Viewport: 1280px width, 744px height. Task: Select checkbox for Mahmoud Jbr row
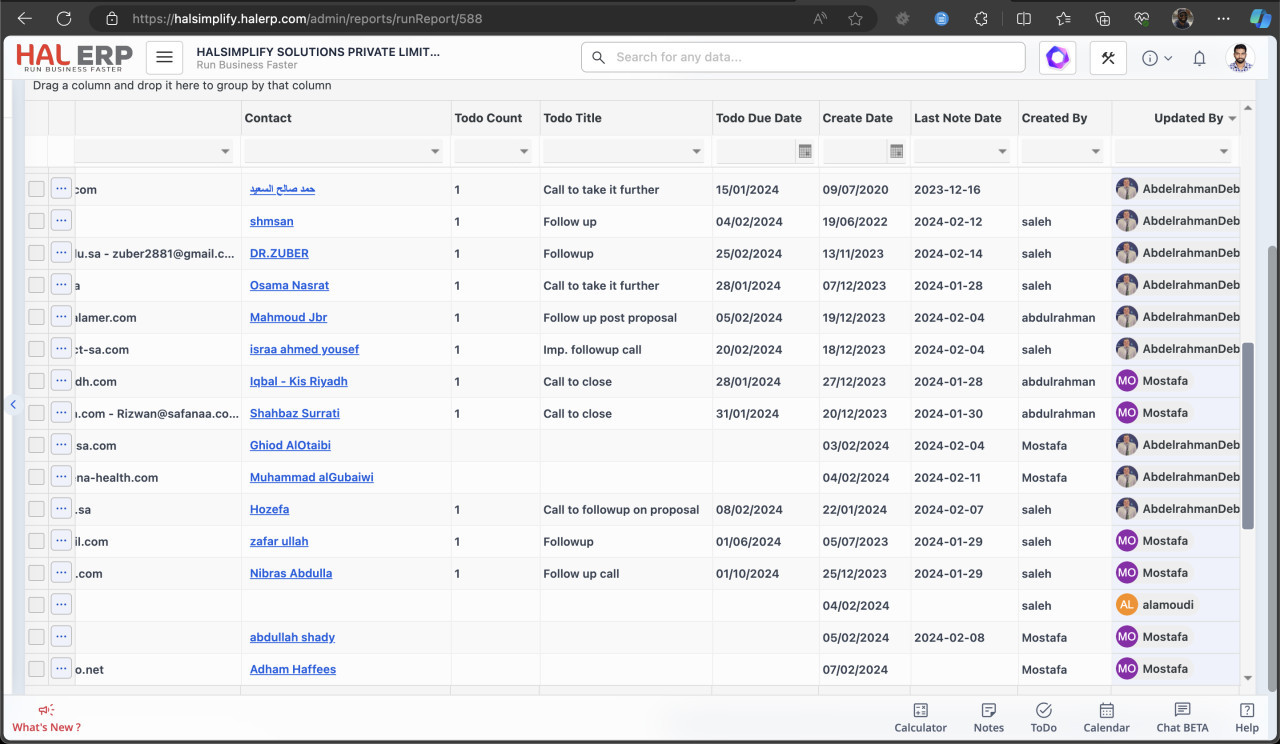(x=36, y=317)
